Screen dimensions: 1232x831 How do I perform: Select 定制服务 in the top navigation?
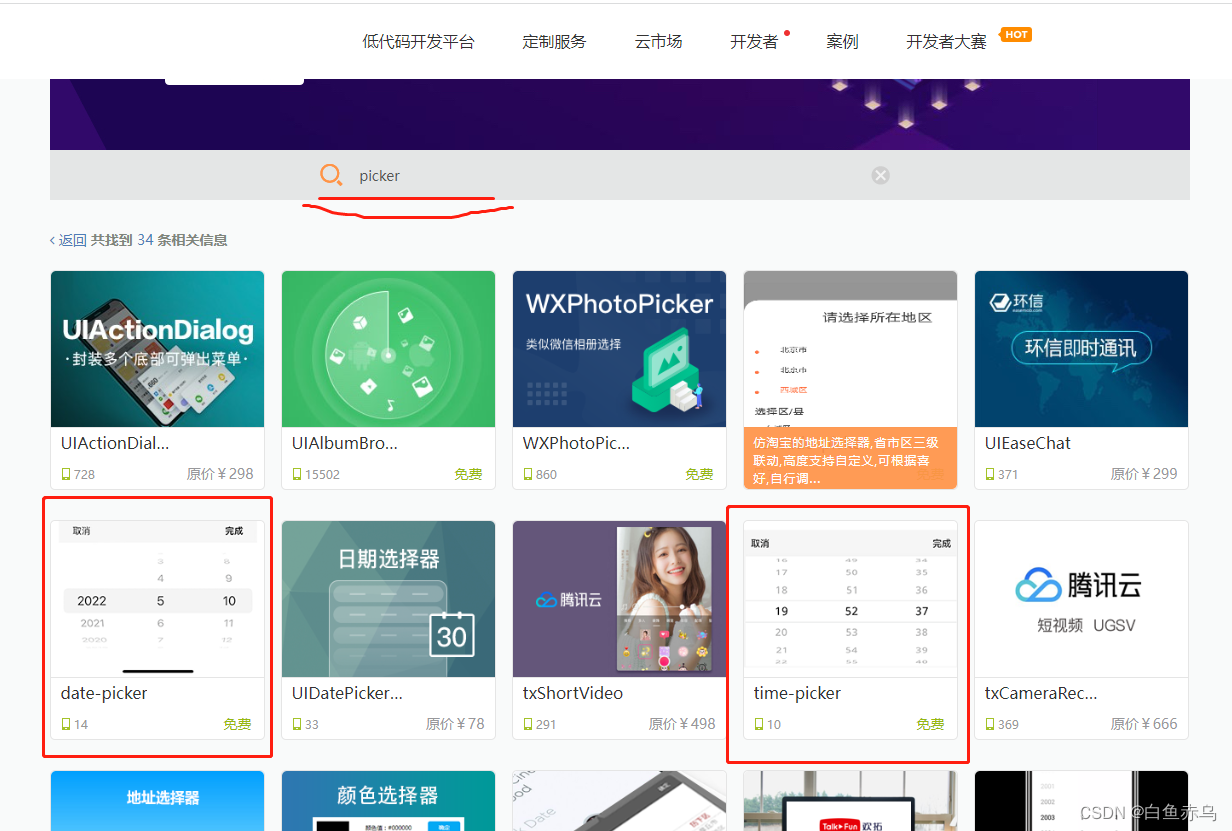(554, 41)
